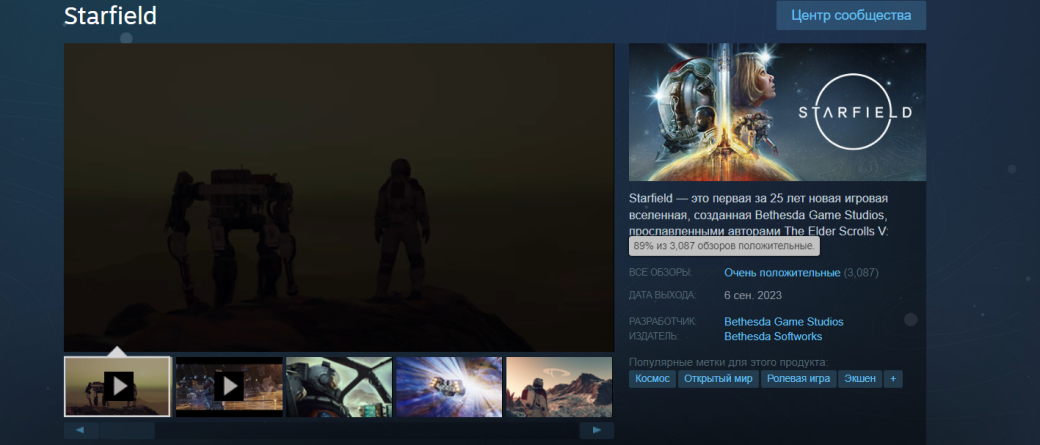Click the main video player area

[x=339, y=198]
